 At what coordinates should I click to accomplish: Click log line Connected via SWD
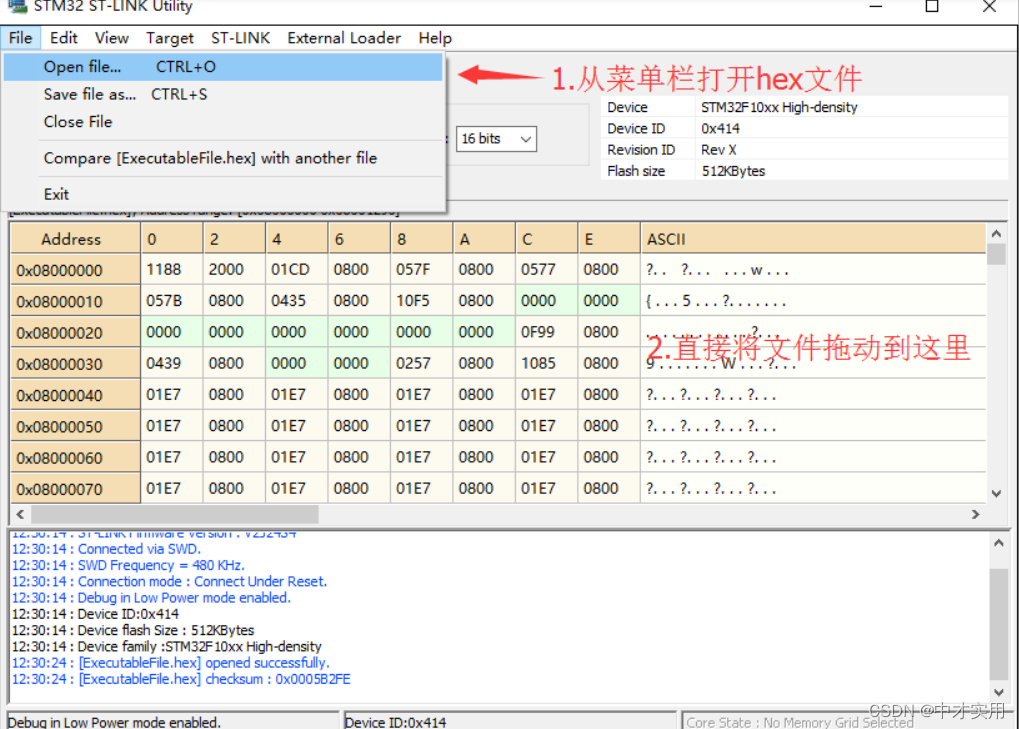(107, 549)
